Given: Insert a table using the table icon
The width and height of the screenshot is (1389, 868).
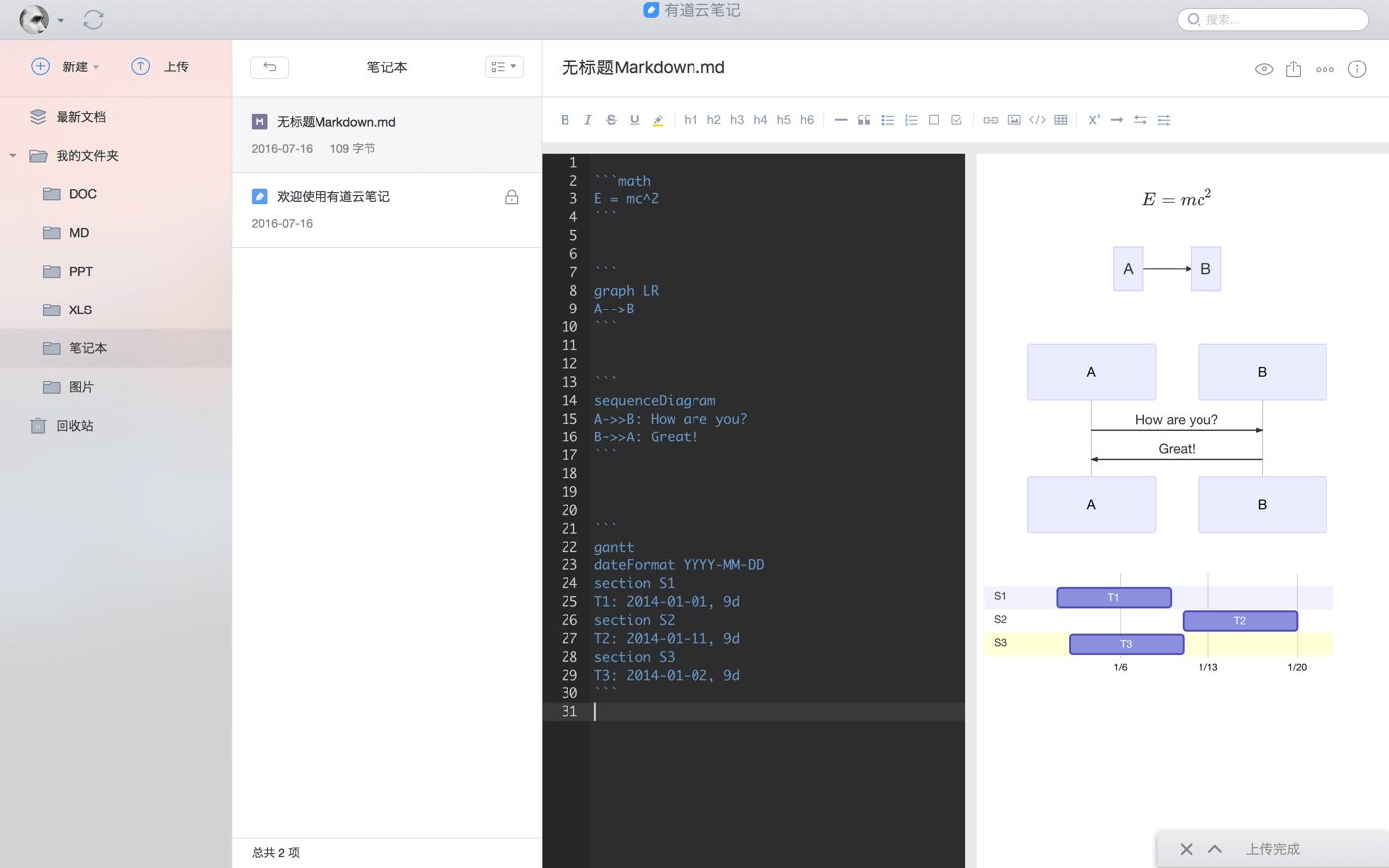Looking at the screenshot, I should click(x=1061, y=120).
